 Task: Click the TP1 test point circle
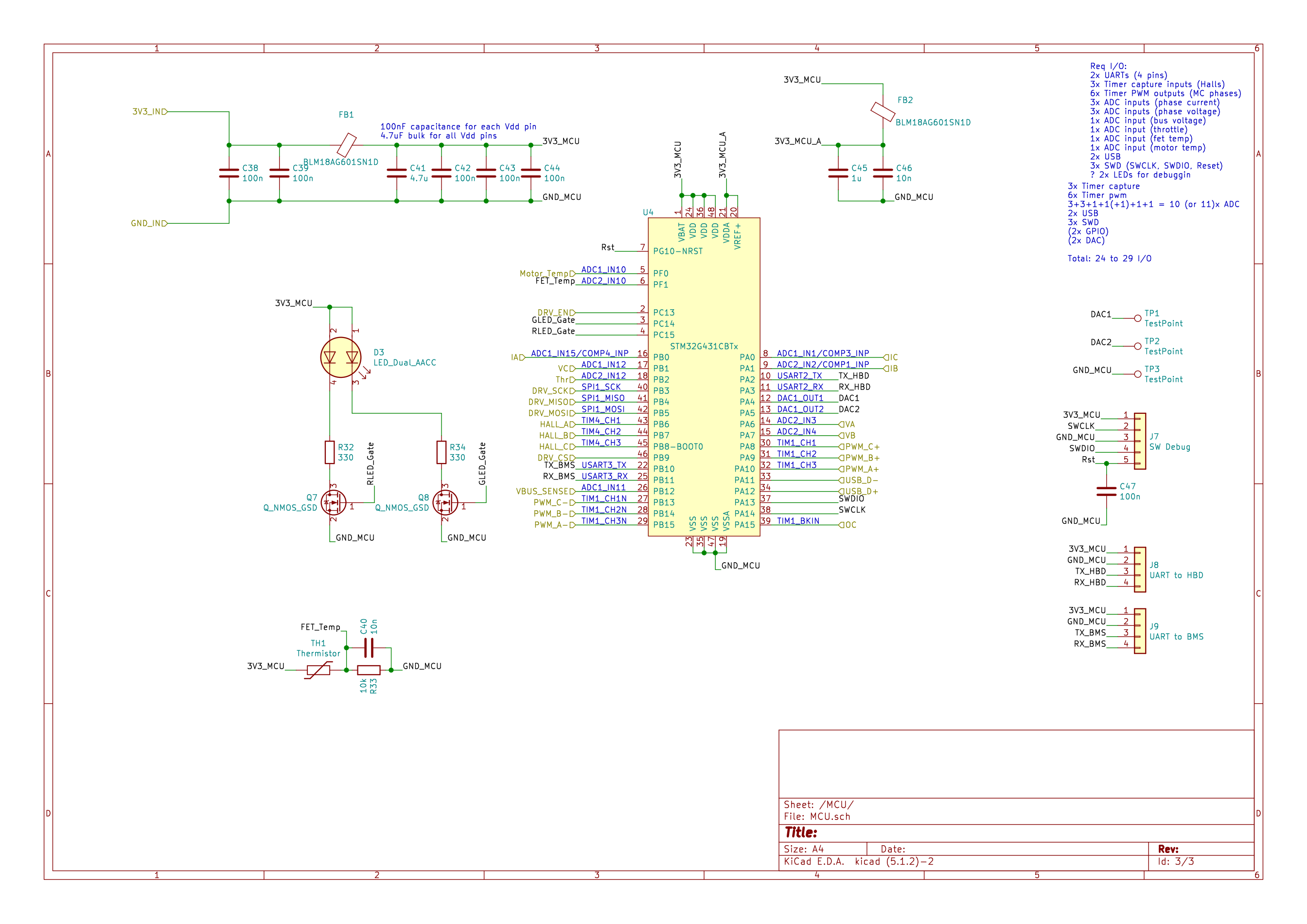point(1137,318)
